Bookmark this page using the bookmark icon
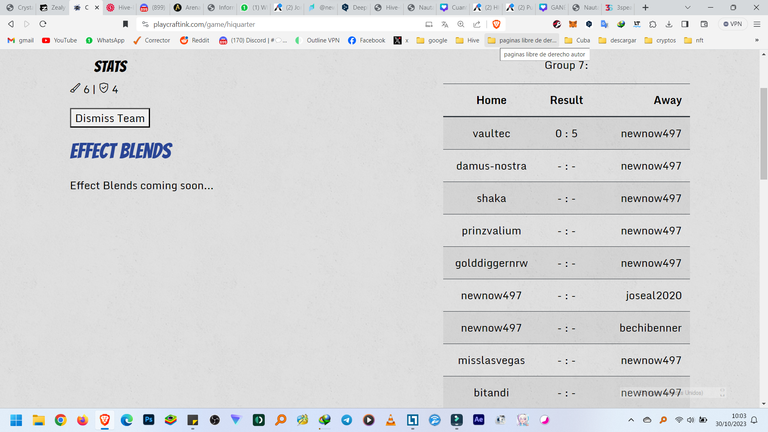Image resolution: width=768 pixels, height=432 pixels. point(125,24)
